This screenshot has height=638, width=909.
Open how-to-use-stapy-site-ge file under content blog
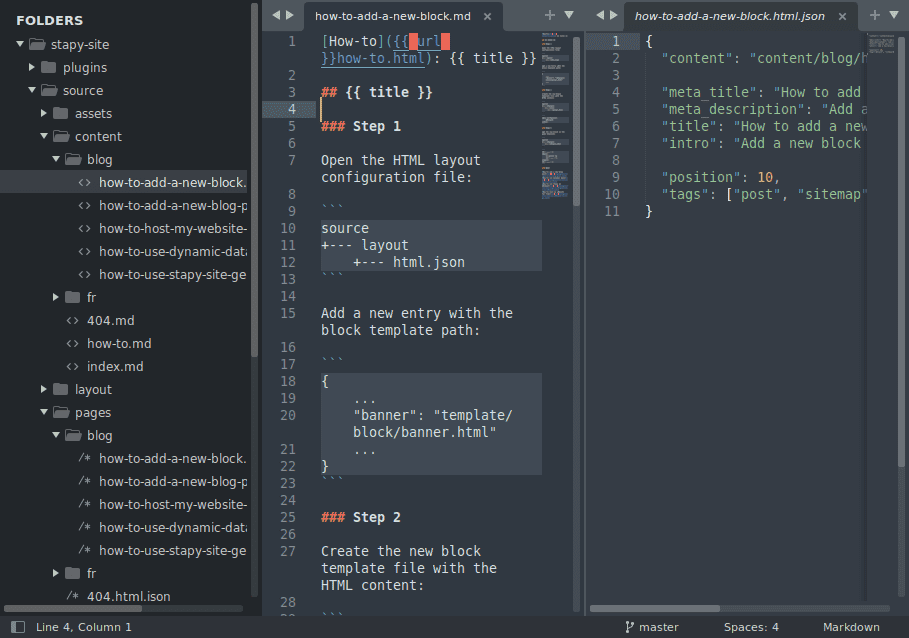[173, 275]
